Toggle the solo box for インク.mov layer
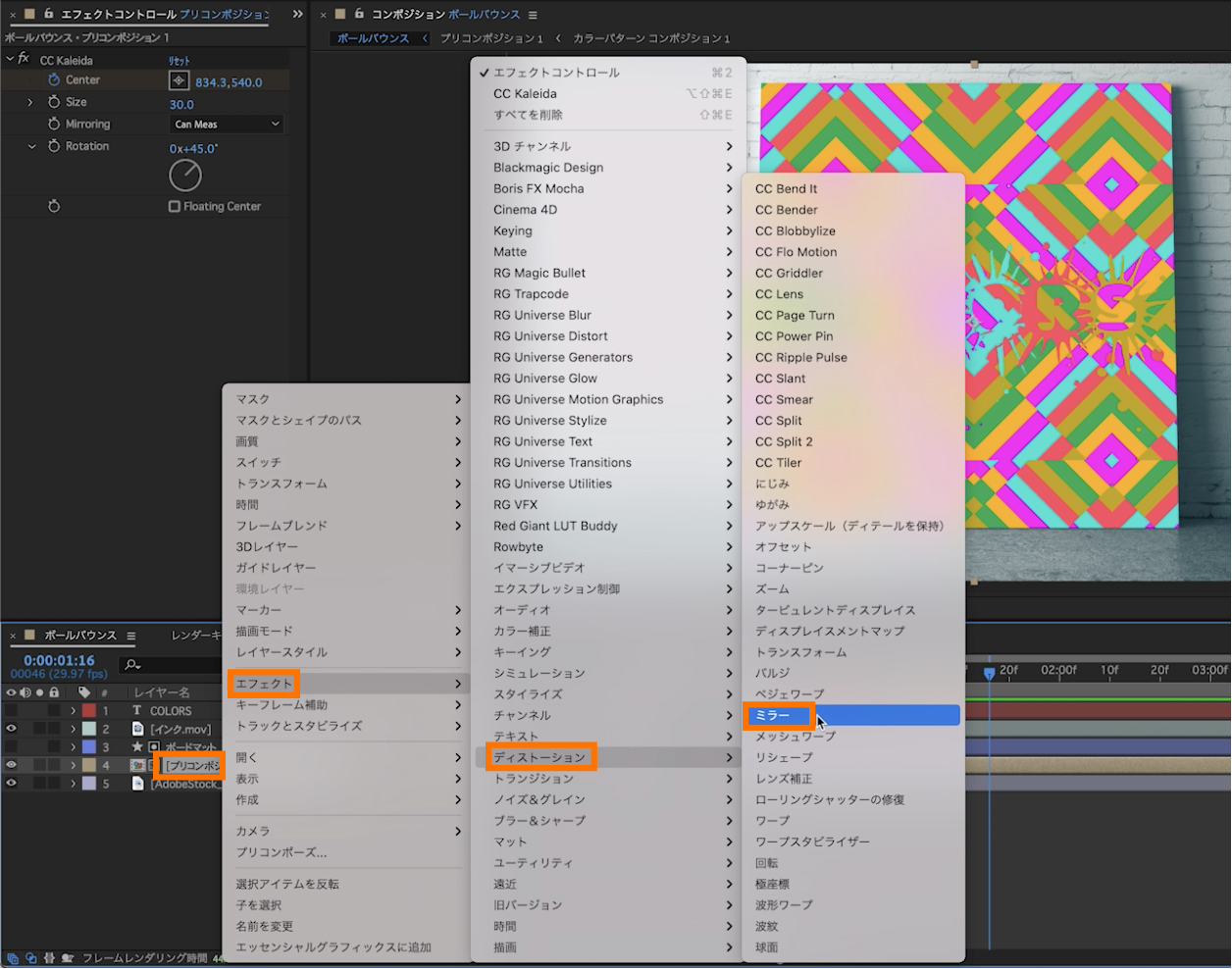 [39, 729]
